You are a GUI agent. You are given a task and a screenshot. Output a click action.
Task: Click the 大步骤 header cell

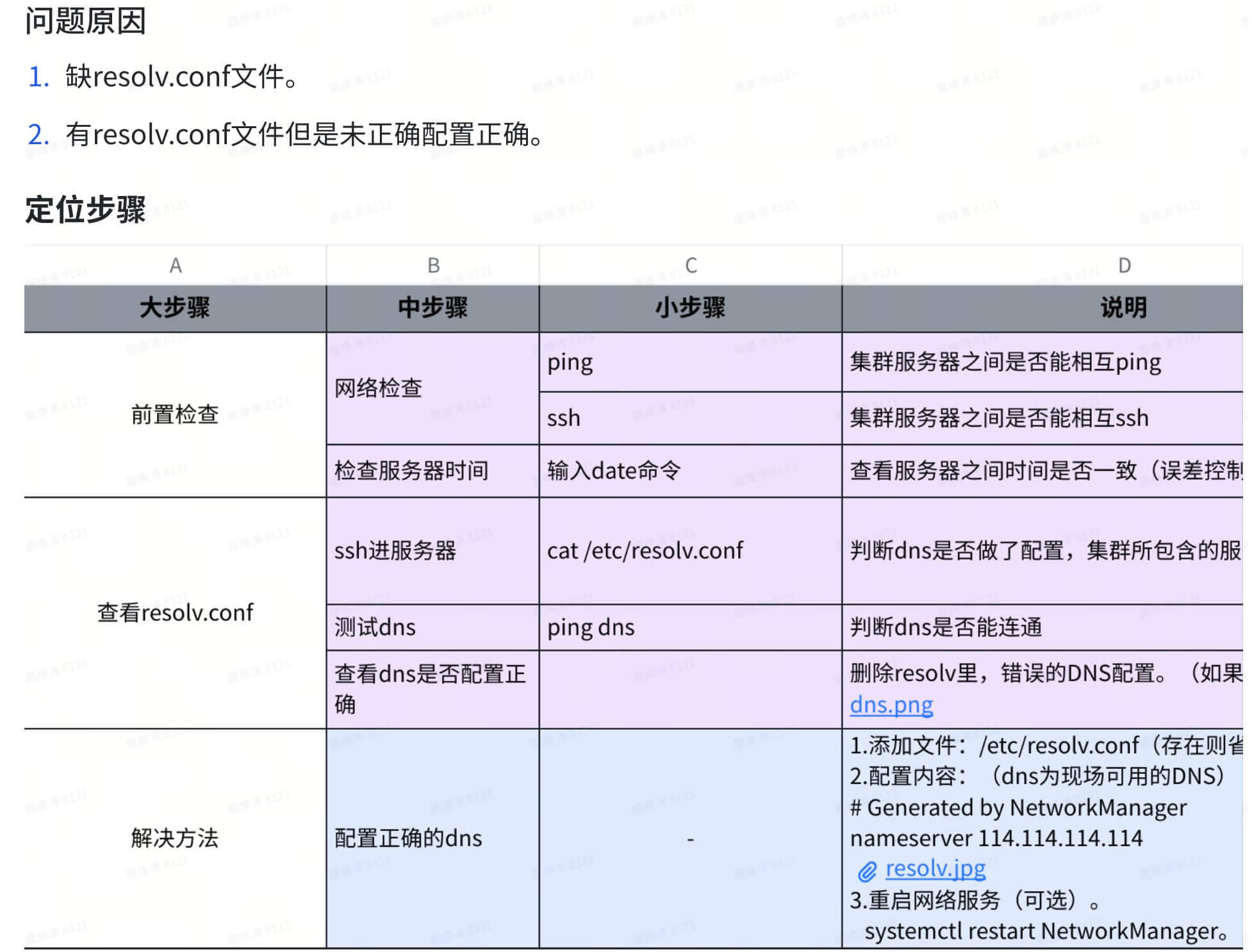[175, 308]
